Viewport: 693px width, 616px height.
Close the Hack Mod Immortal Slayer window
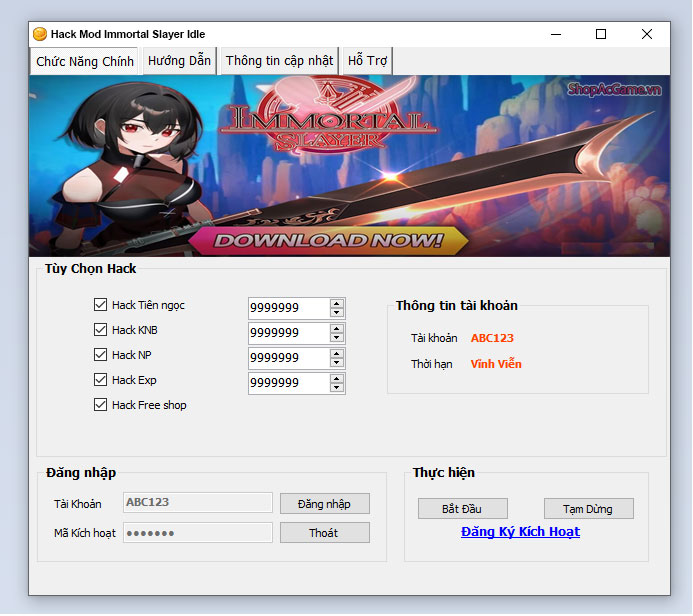coord(647,34)
